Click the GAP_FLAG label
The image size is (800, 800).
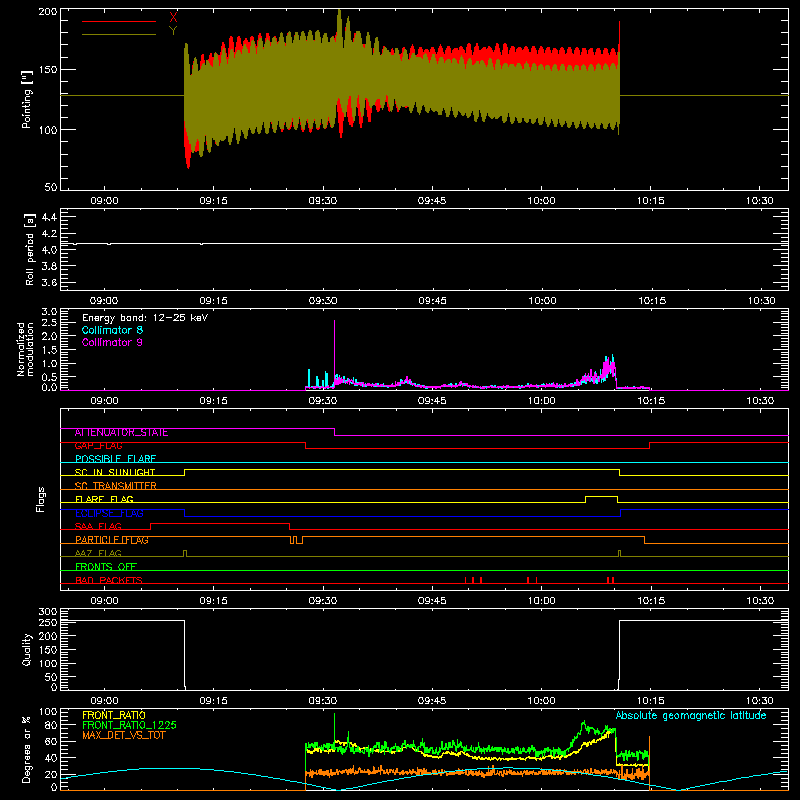(98, 445)
